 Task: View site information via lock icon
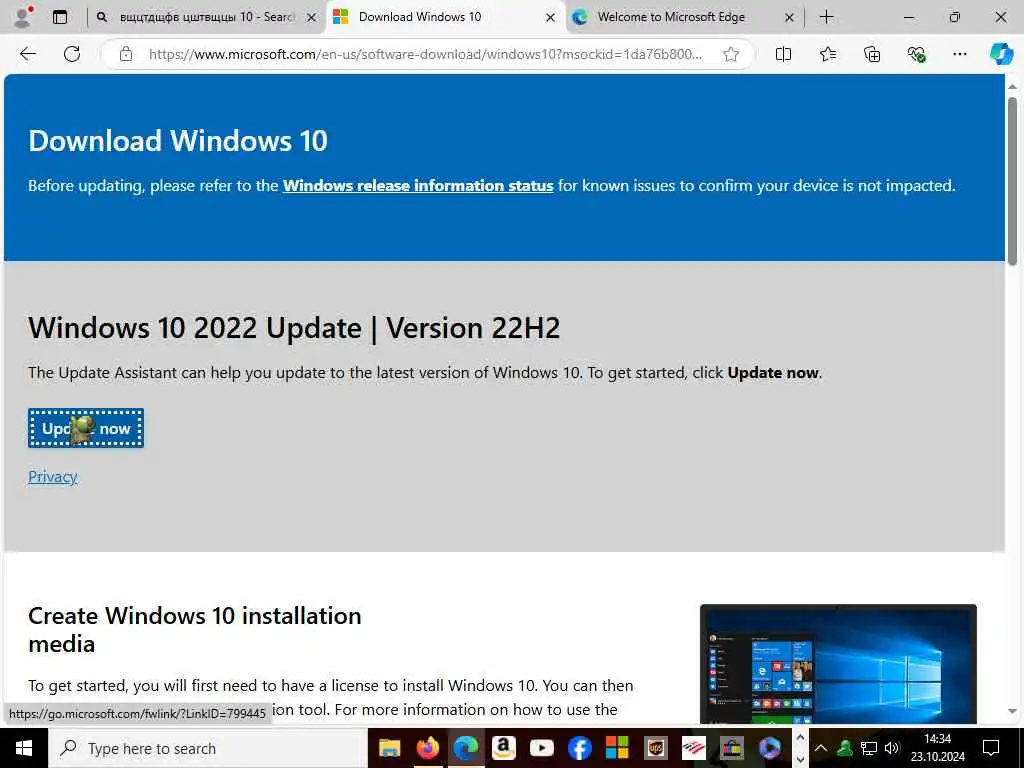125,54
